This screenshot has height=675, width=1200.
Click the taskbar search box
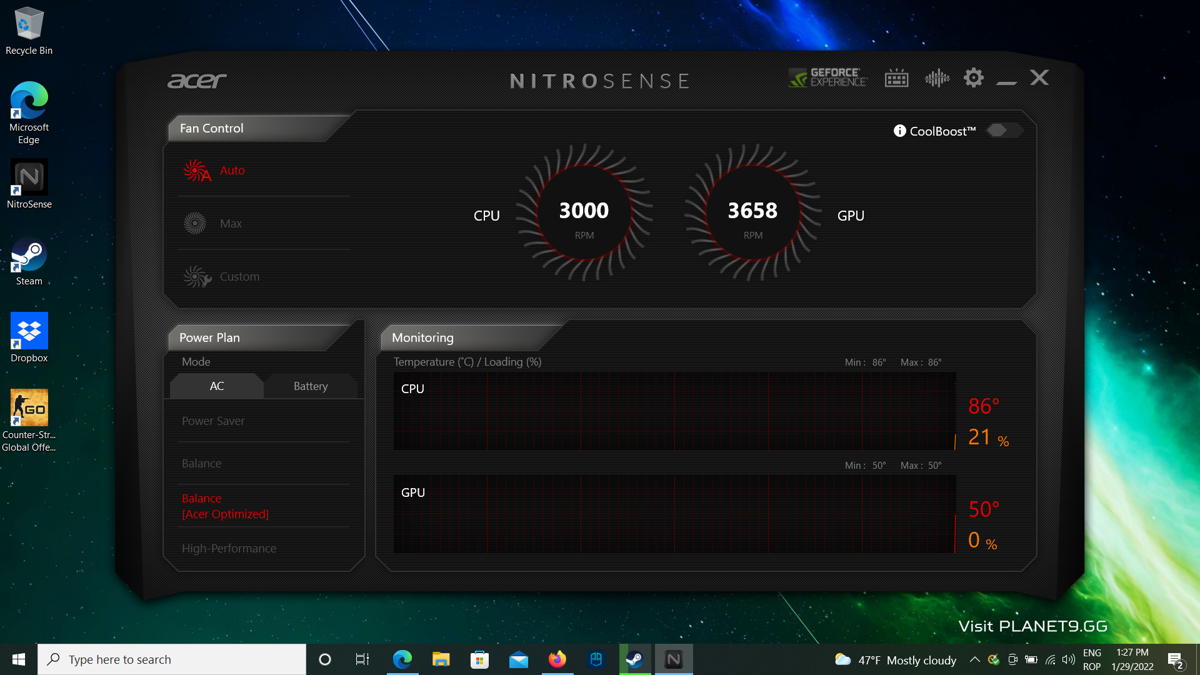(172, 659)
